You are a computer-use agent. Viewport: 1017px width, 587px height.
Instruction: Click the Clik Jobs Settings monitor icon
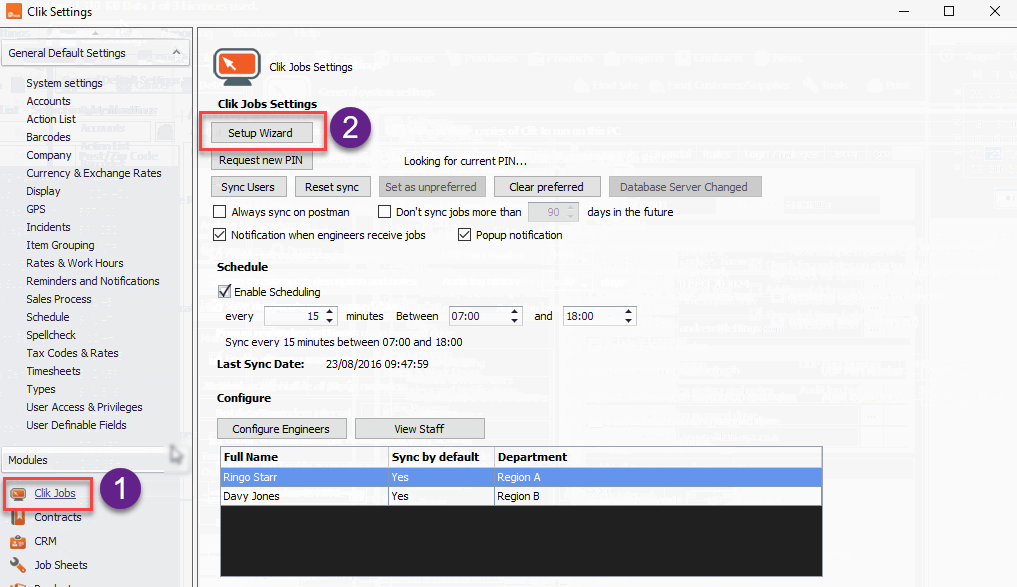(x=237, y=66)
